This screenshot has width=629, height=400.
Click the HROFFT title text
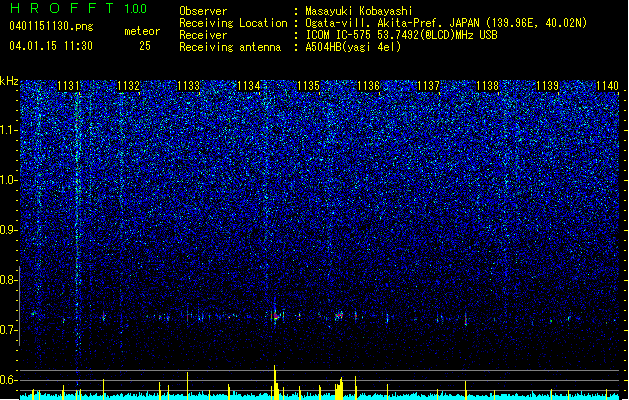tap(62, 8)
